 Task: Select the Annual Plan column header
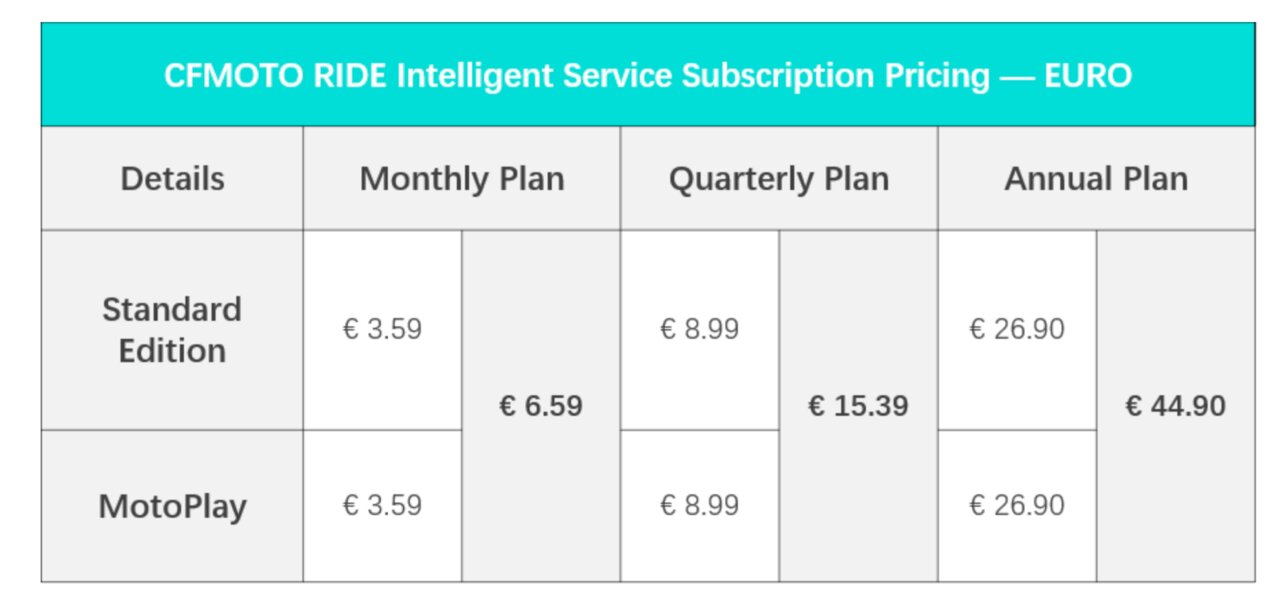(x=1096, y=179)
